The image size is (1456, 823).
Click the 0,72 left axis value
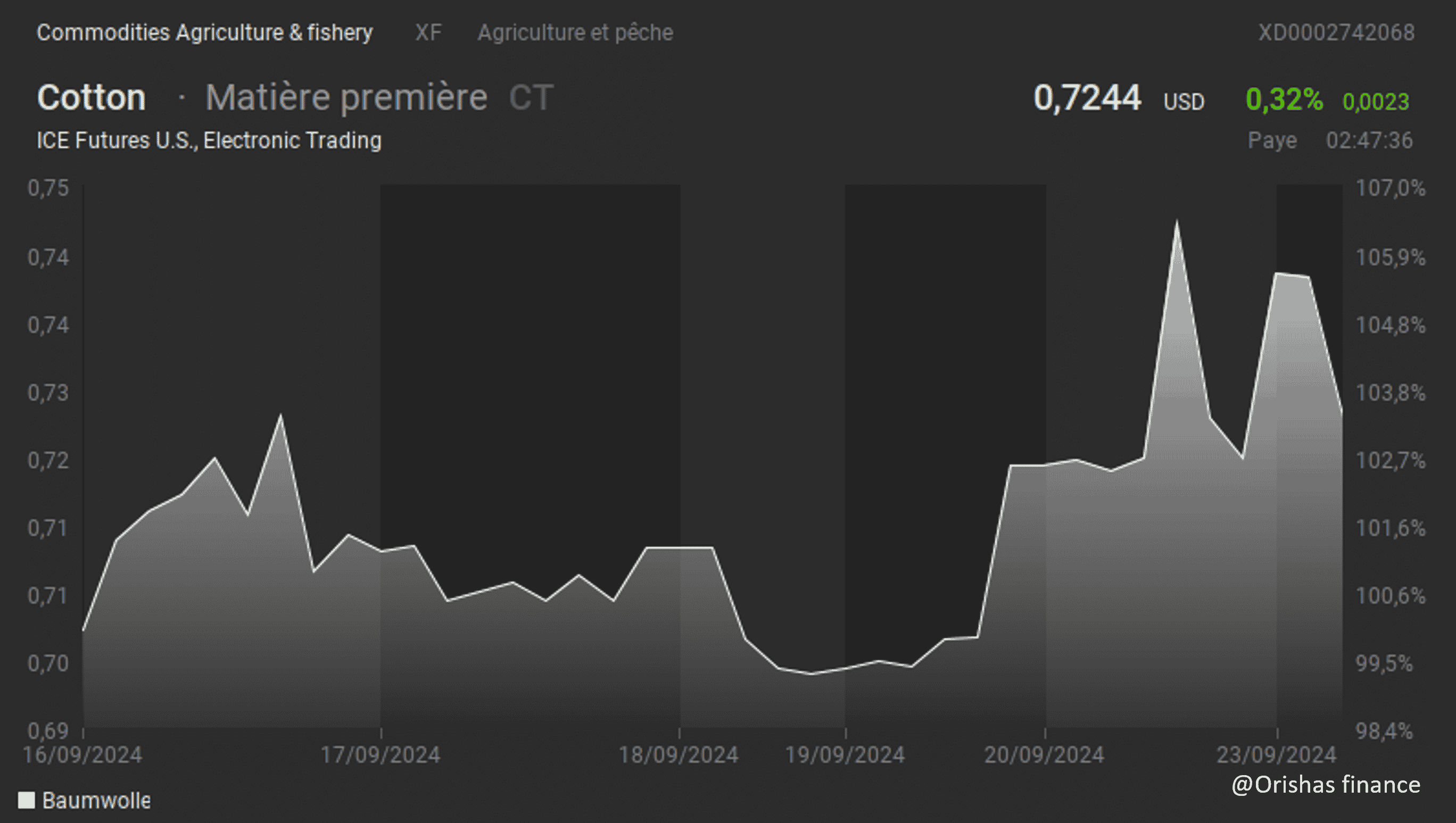pos(48,460)
